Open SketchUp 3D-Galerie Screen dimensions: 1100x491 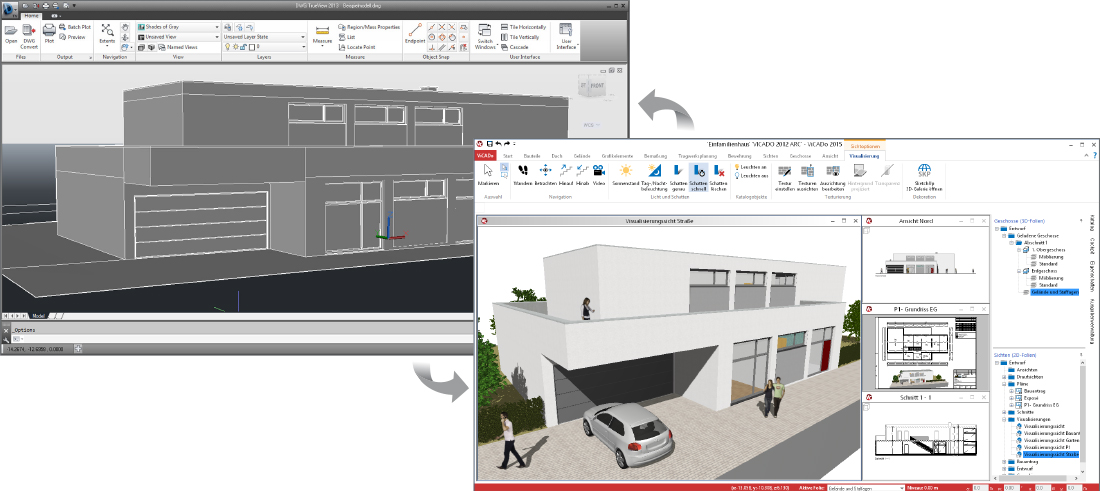pyautogui.click(x=924, y=177)
